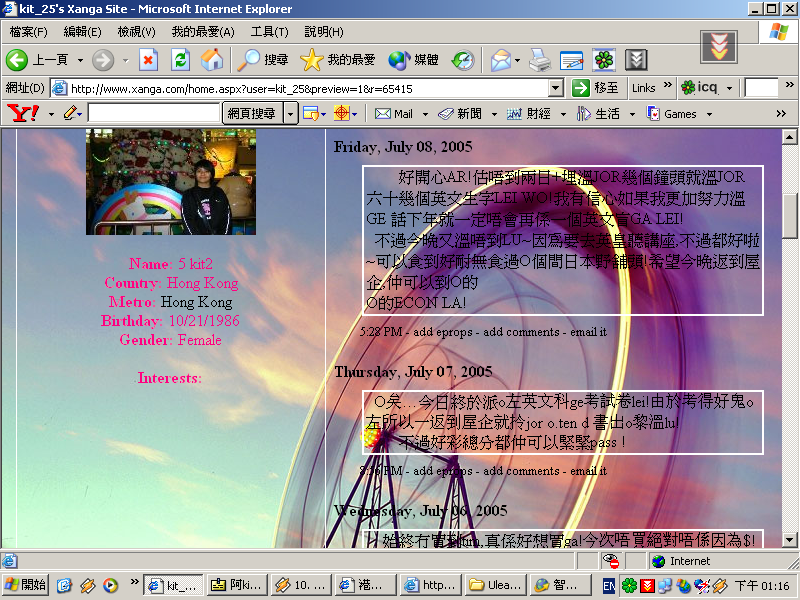The height and width of the screenshot is (600, 800).
Task: Click 'add comments' under the July 07 post
Action: pos(521,471)
